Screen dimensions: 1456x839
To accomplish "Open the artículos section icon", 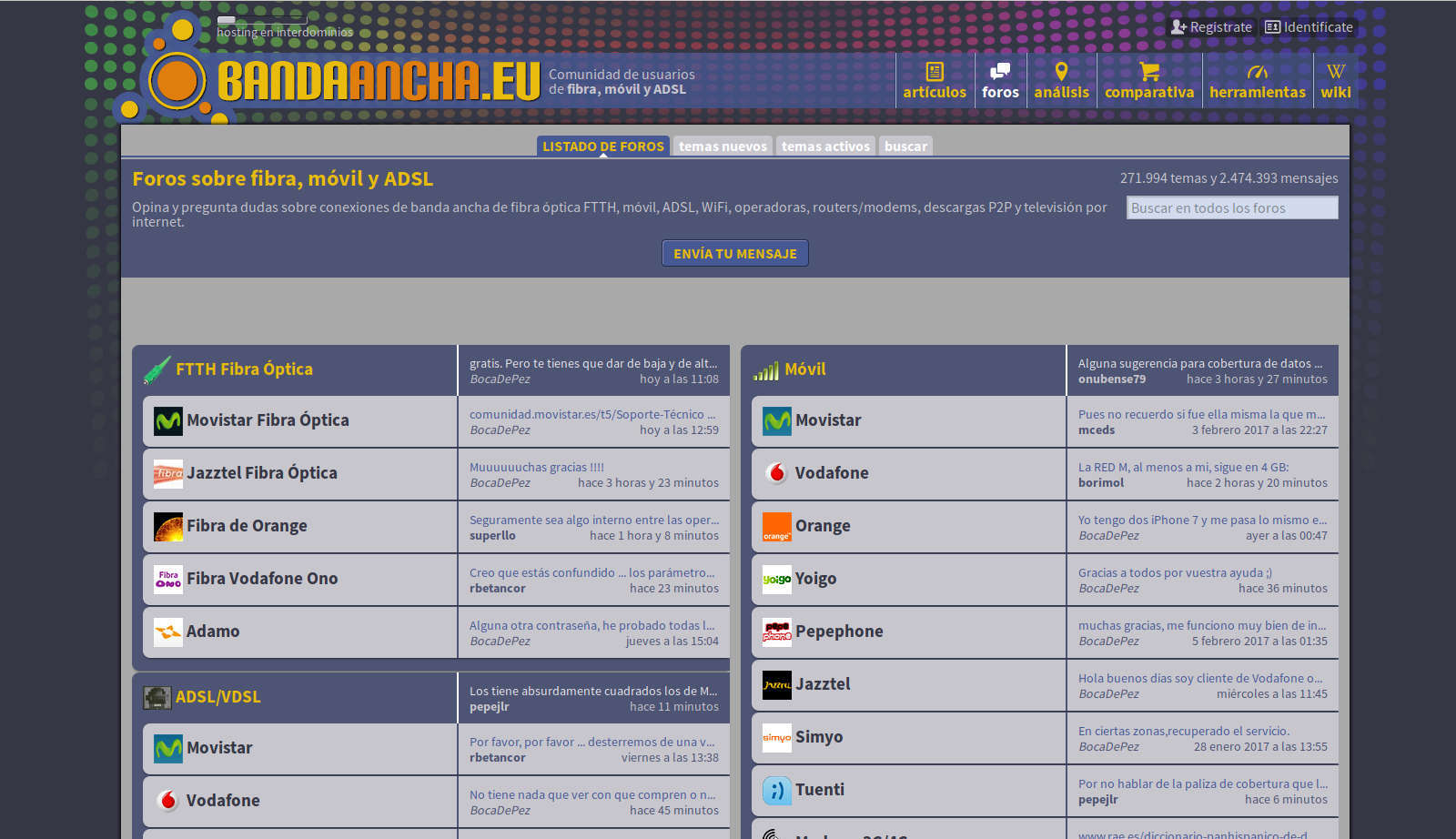I will [935, 72].
